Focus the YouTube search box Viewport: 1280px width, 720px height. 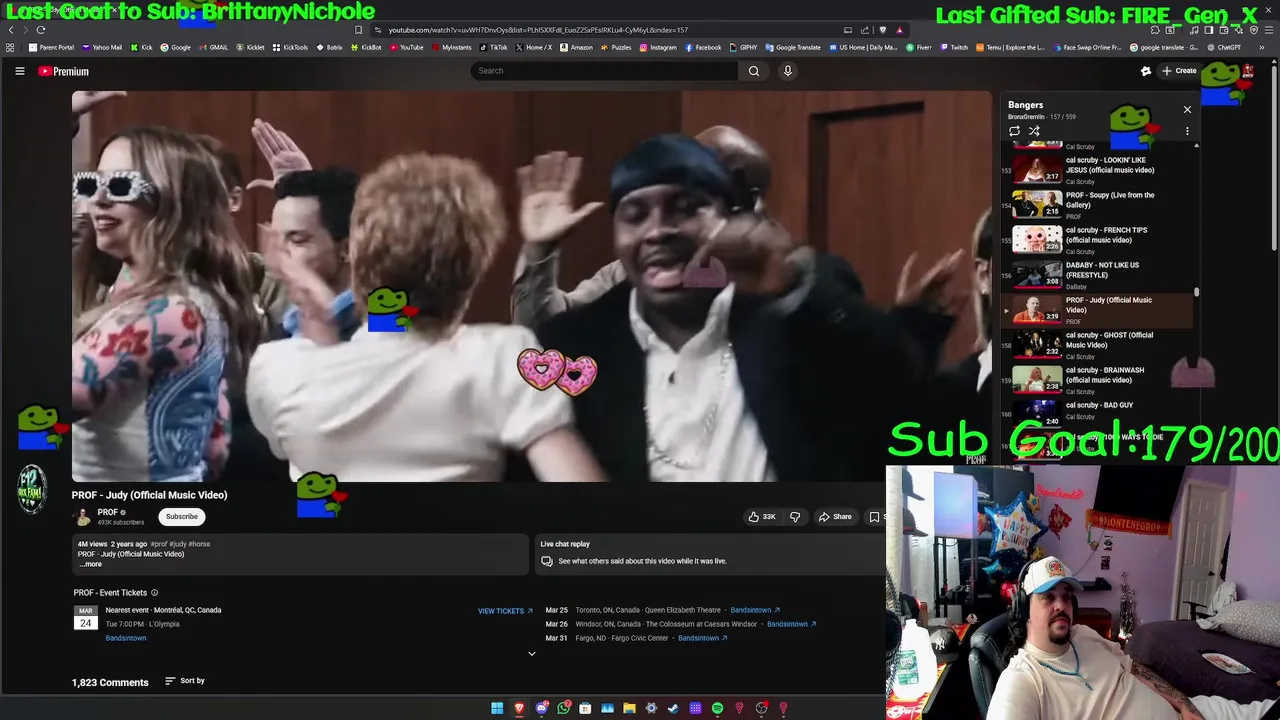(x=604, y=71)
